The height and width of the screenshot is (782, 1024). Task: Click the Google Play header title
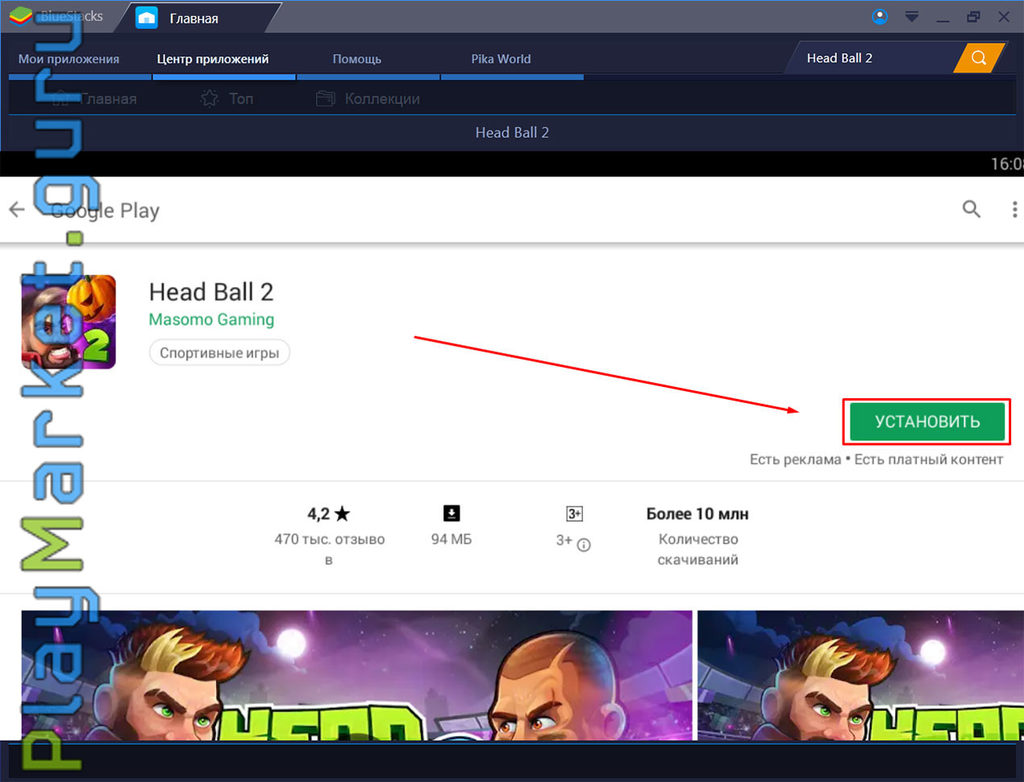click(x=106, y=210)
